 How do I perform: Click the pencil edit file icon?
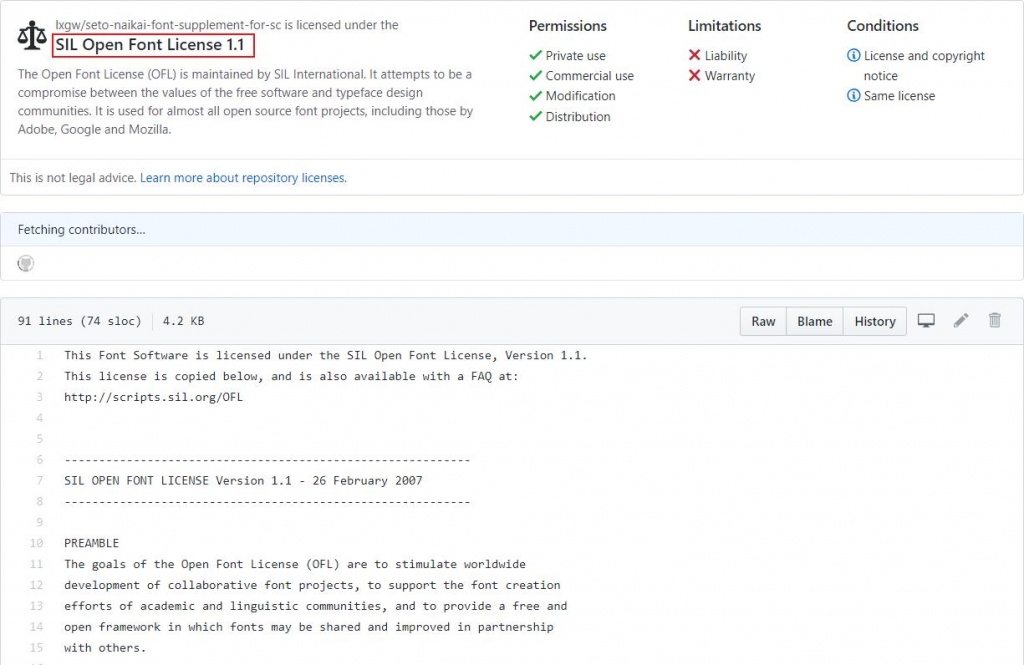961,321
